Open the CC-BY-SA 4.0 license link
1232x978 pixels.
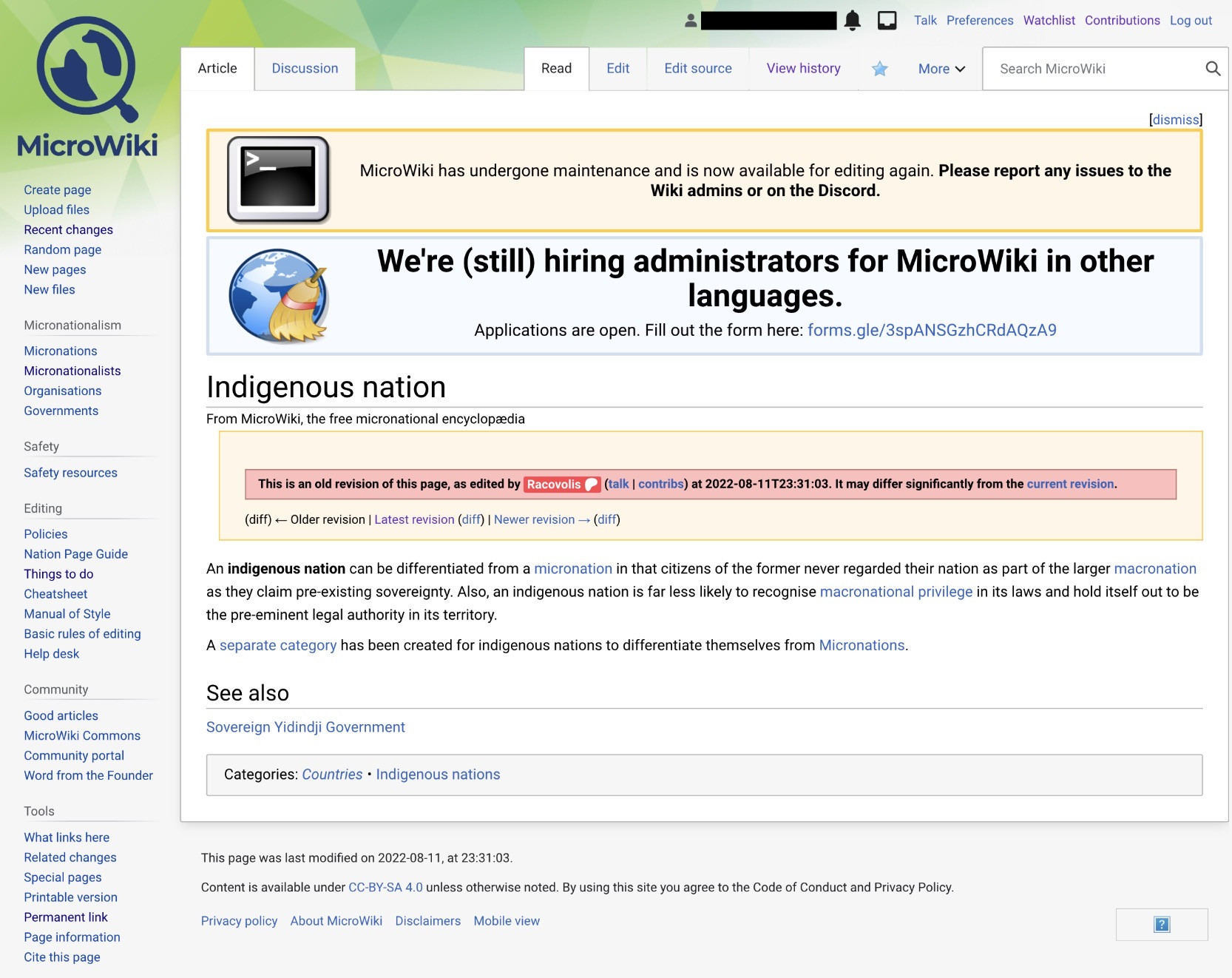click(x=385, y=888)
